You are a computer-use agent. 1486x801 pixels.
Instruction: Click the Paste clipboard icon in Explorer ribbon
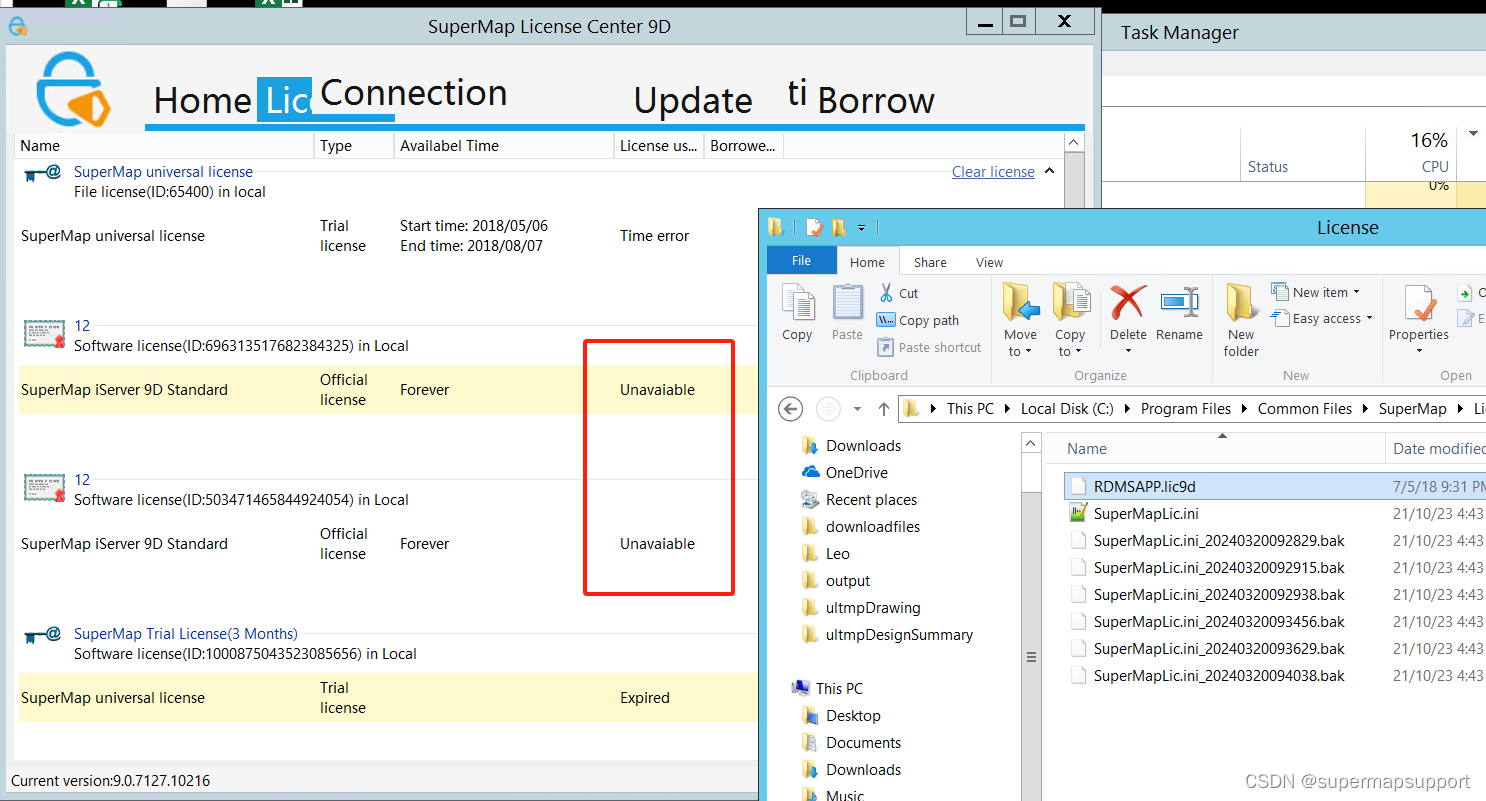coord(847,302)
